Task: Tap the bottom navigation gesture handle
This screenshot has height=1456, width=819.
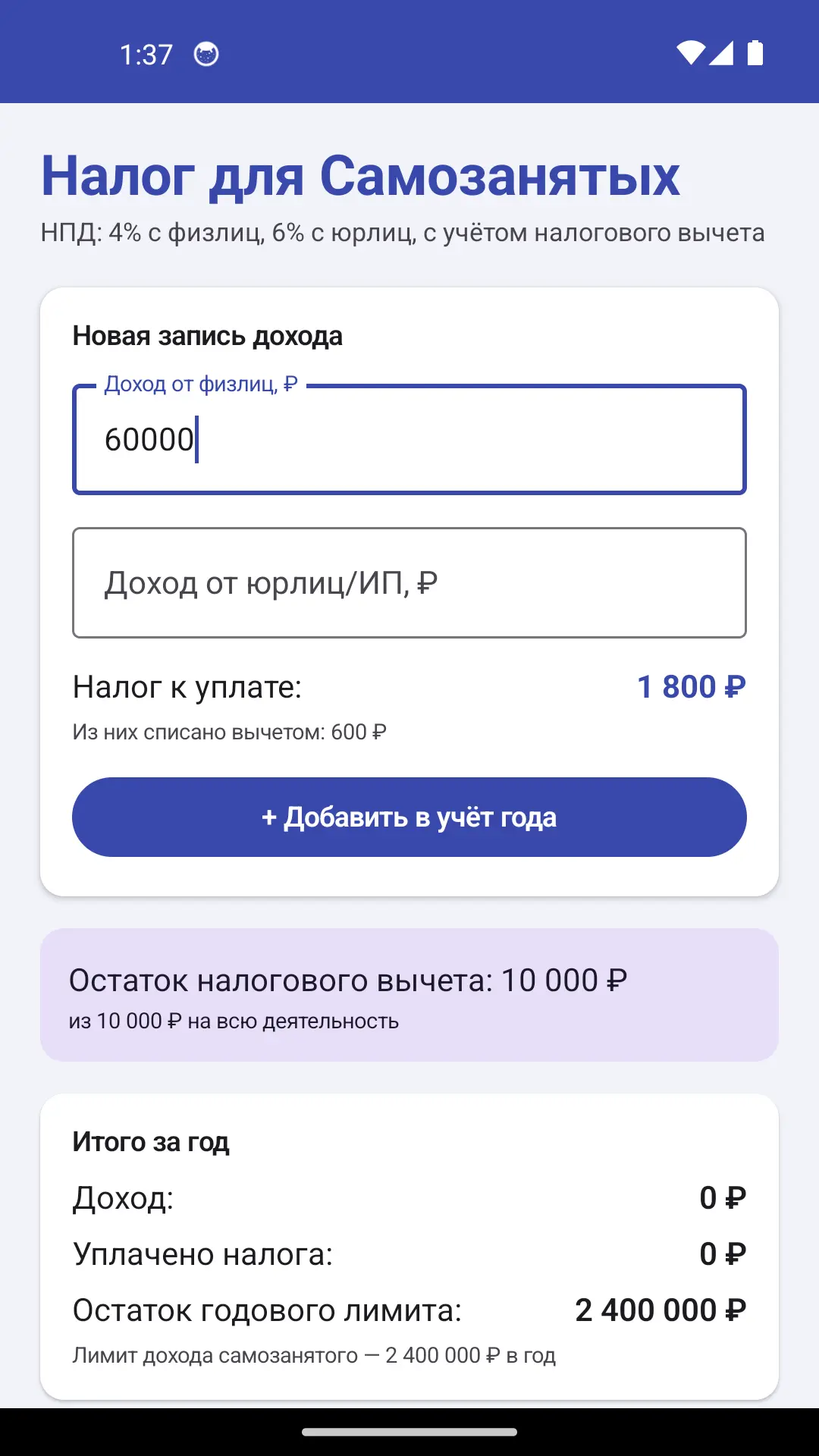Action: coord(409,1432)
